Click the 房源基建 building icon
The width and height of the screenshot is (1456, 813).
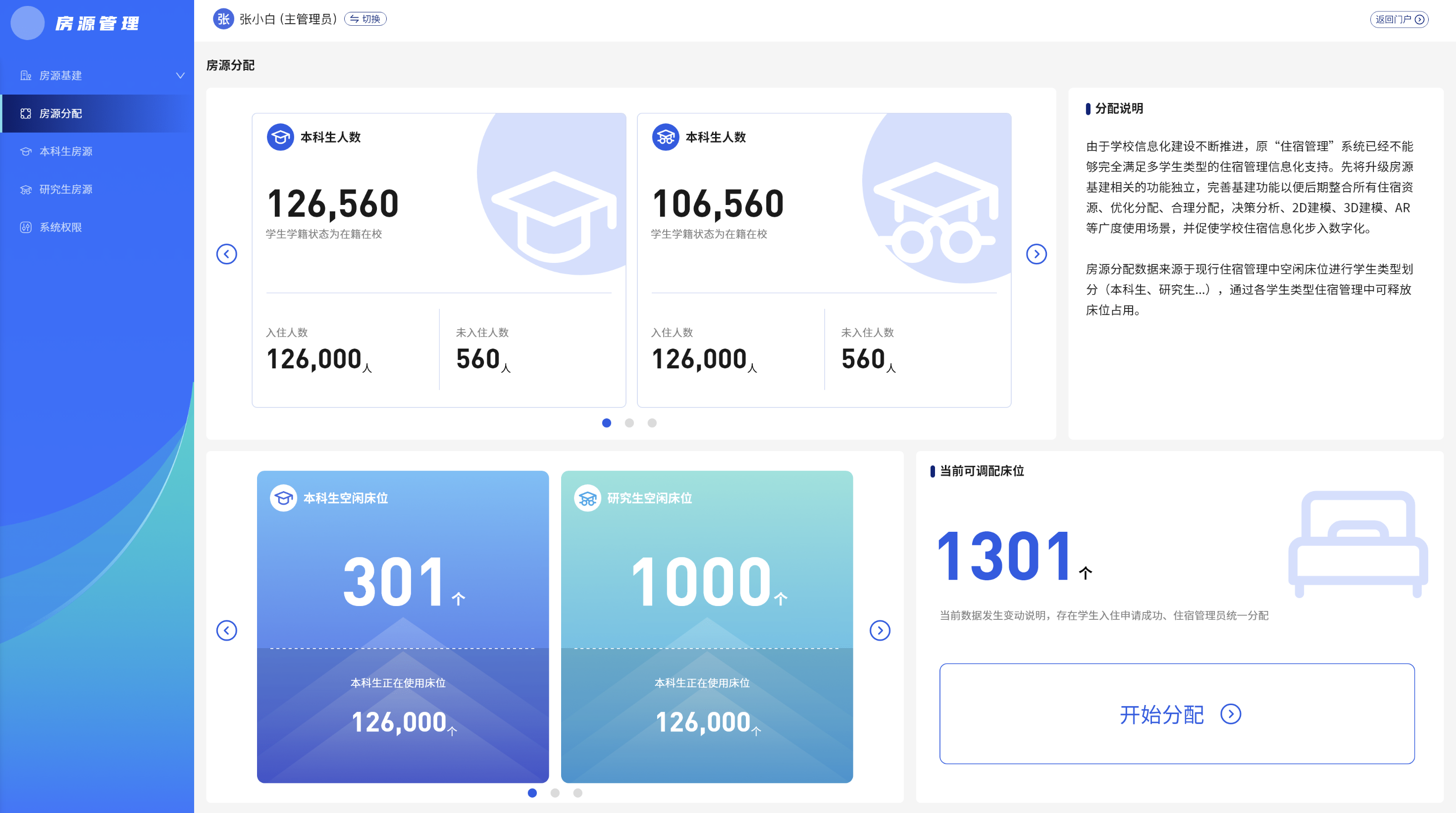click(x=25, y=75)
